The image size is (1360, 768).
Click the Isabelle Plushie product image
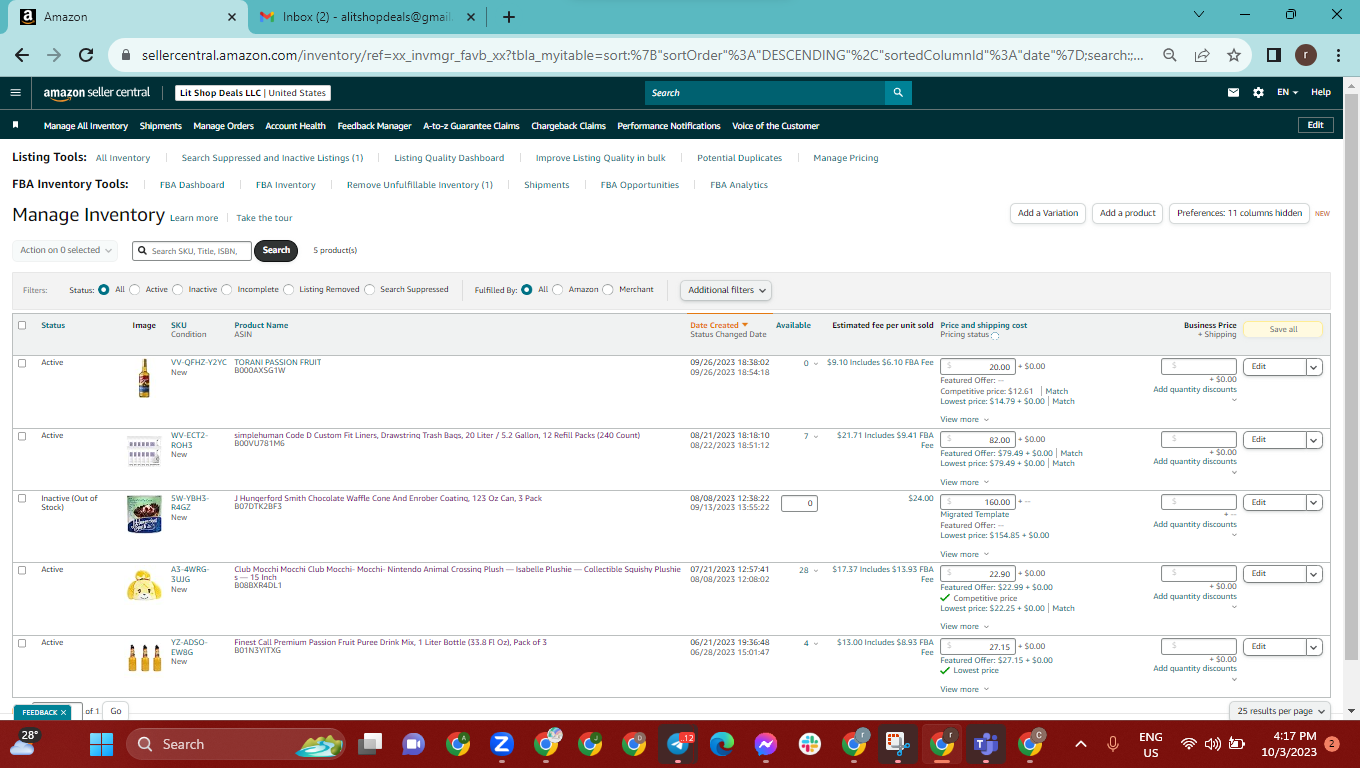coord(144,584)
